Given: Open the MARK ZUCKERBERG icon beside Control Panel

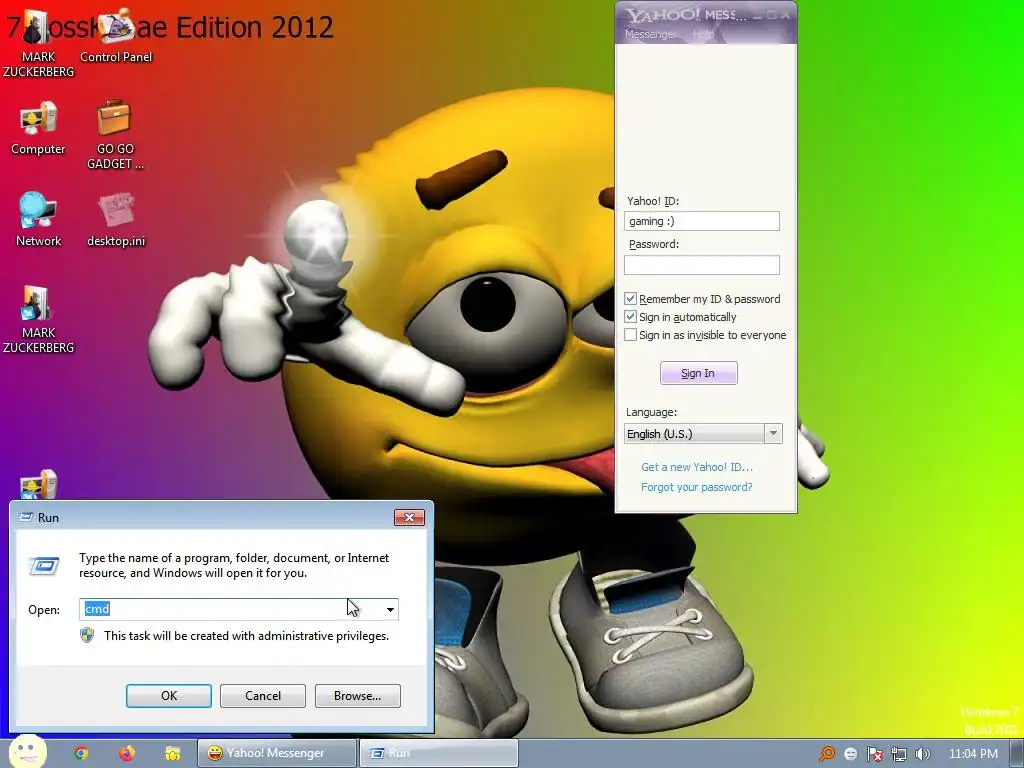Looking at the screenshot, I should (38, 43).
